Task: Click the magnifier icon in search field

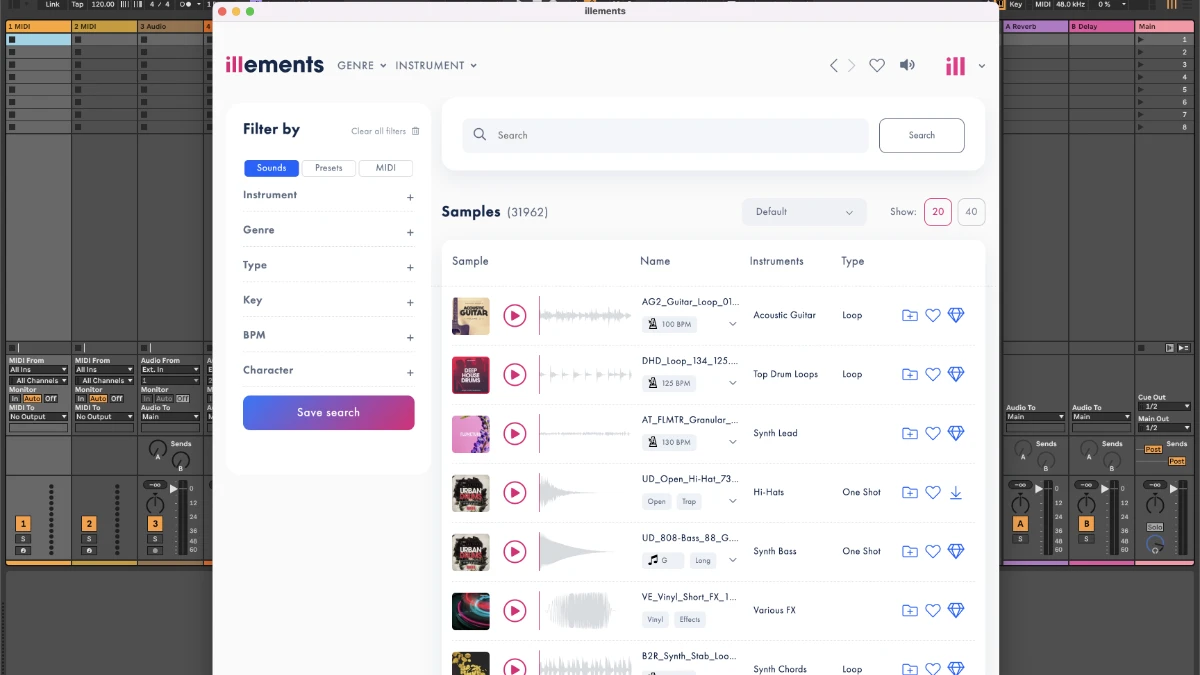Action: (x=479, y=135)
